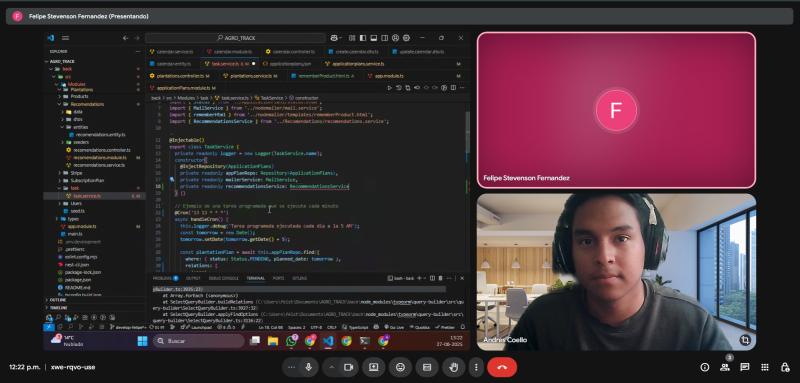
Task: Open the emoji reactions button
Action: click(x=400, y=367)
